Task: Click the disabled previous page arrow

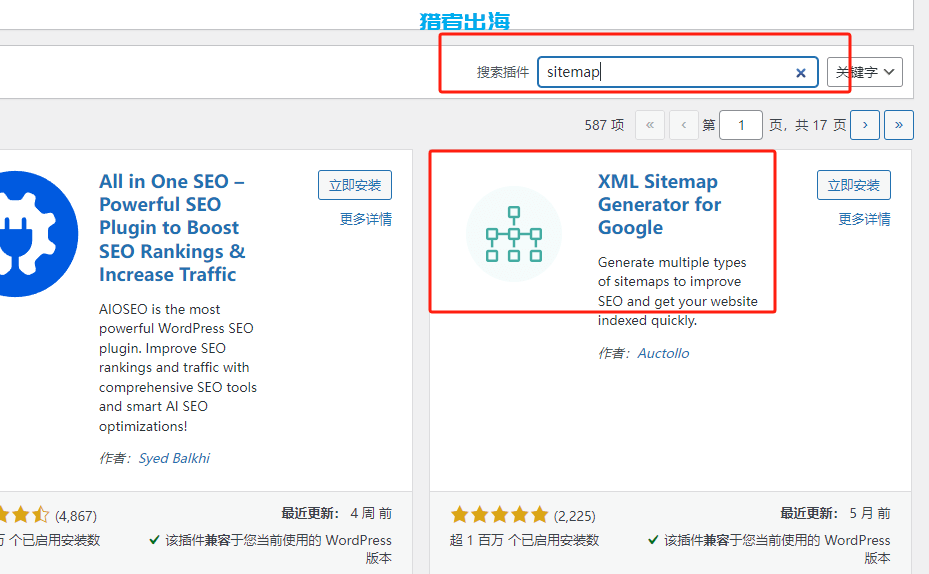Action: click(684, 125)
